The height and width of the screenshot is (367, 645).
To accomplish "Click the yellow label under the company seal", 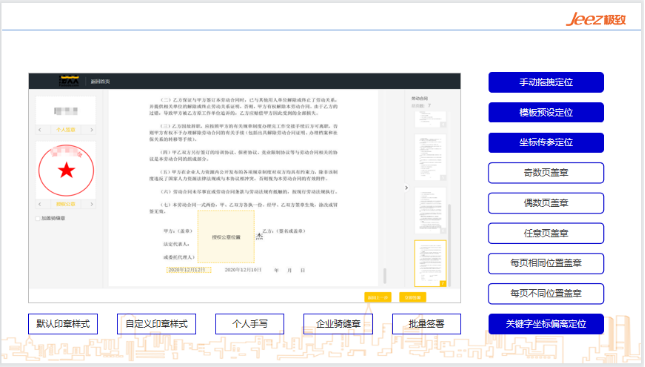I will click(x=66, y=204).
